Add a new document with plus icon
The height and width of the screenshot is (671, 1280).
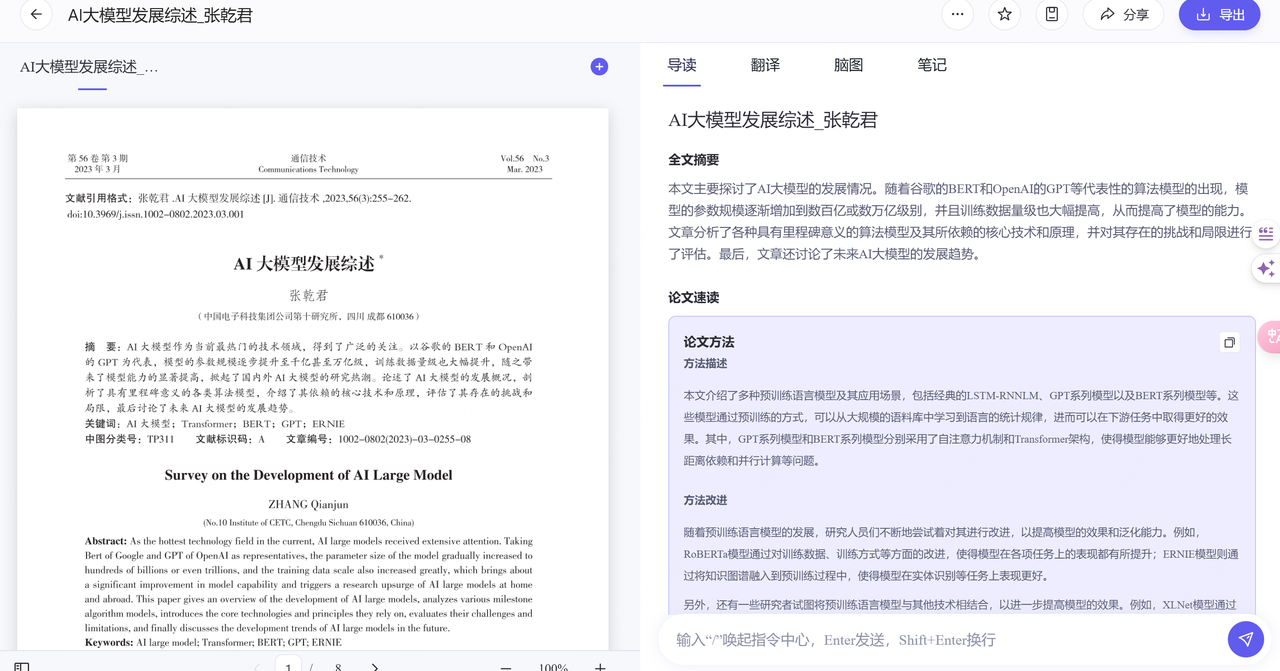[x=599, y=67]
